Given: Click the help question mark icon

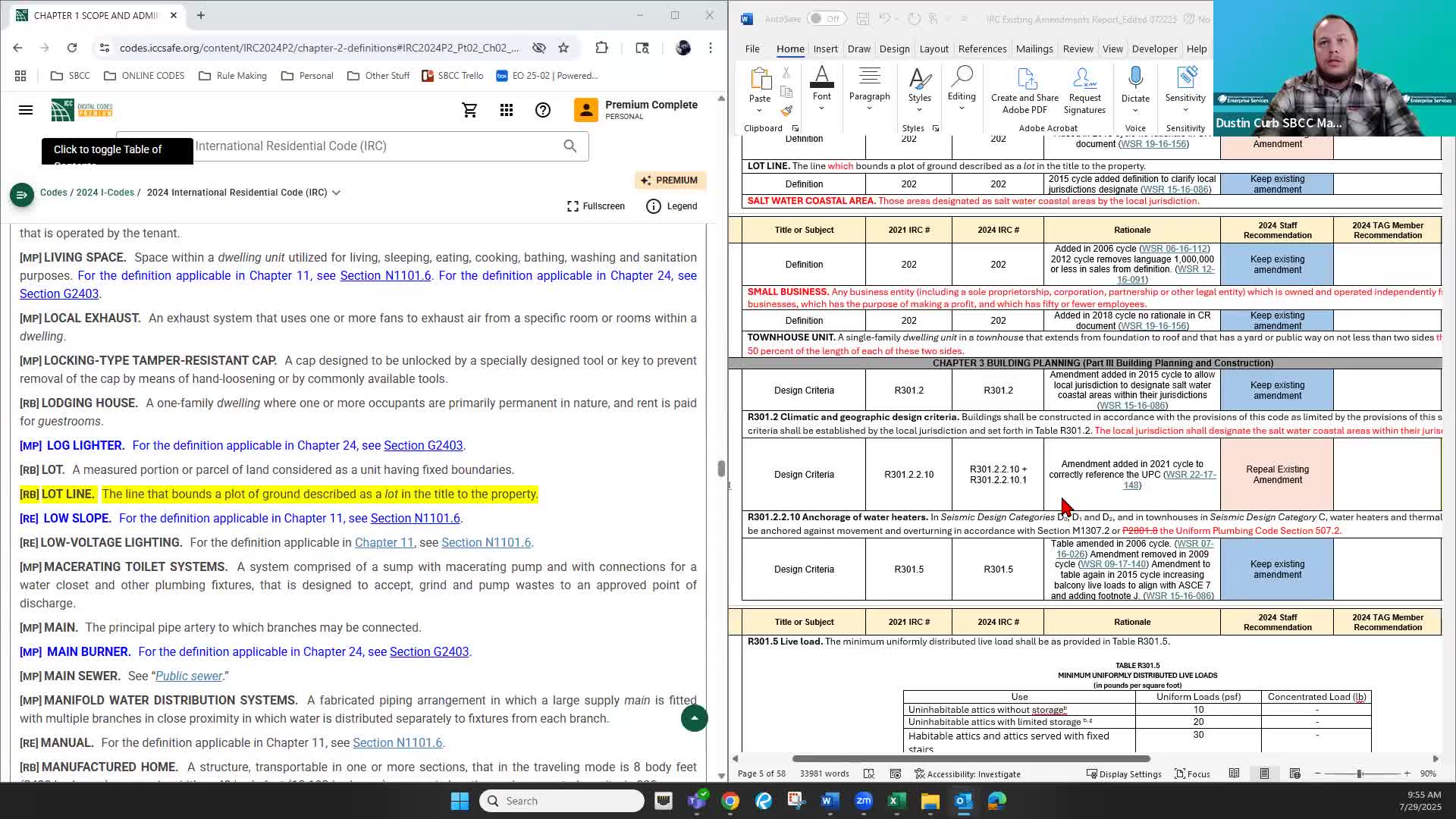Looking at the screenshot, I should (543, 111).
